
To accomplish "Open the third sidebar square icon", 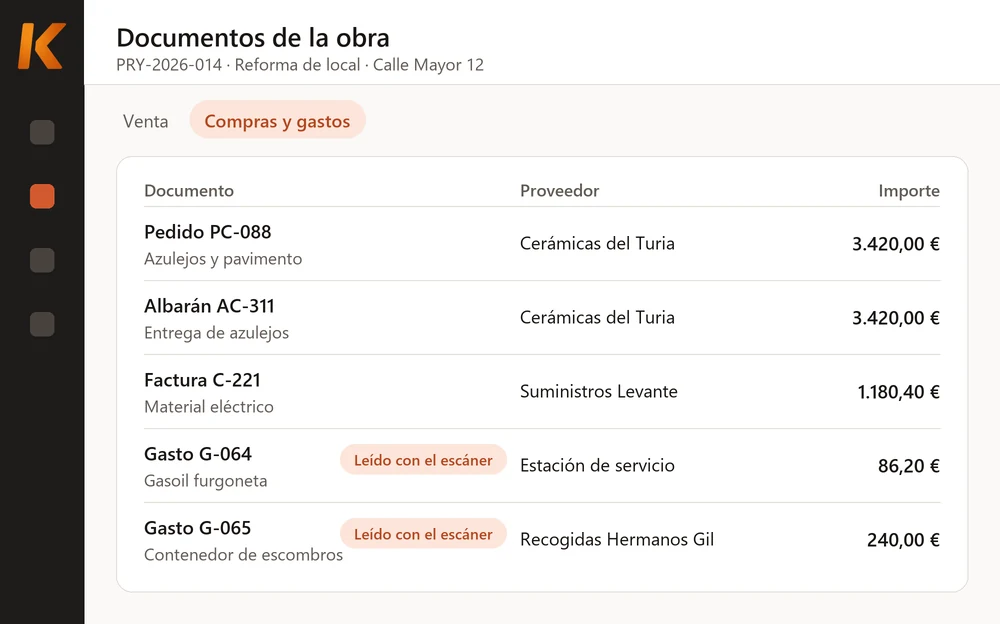I will click(42, 260).
